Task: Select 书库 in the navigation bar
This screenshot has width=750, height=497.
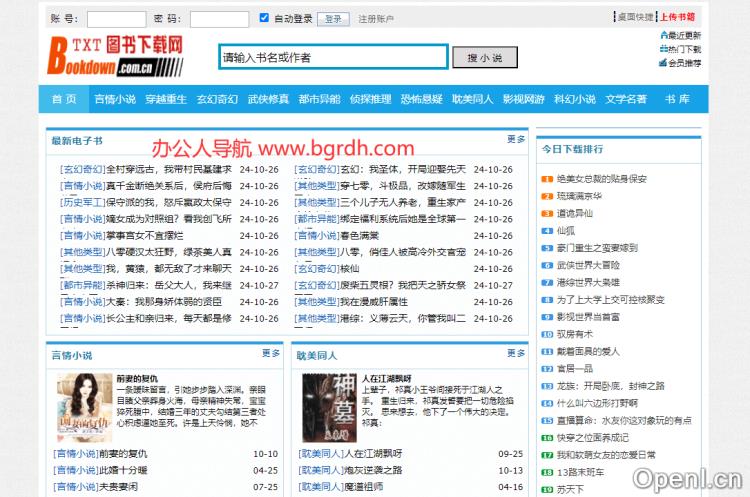Action: click(x=677, y=99)
